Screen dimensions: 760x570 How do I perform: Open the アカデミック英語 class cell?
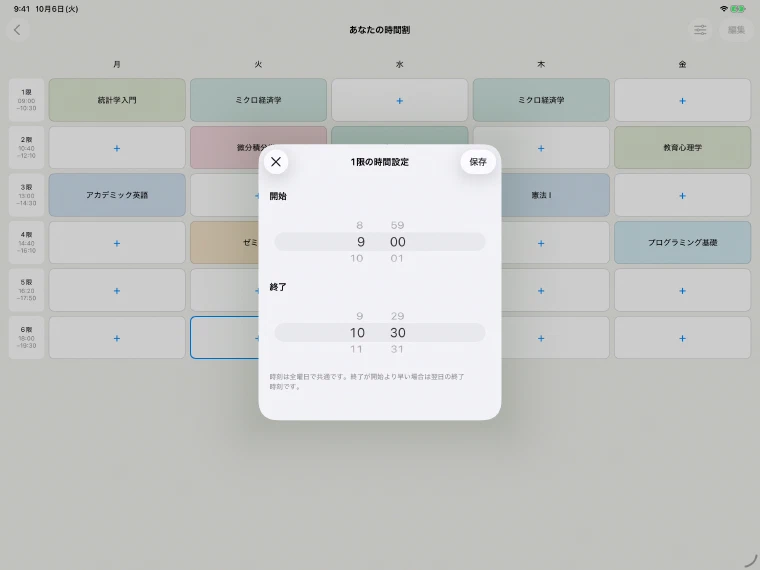click(x=117, y=195)
